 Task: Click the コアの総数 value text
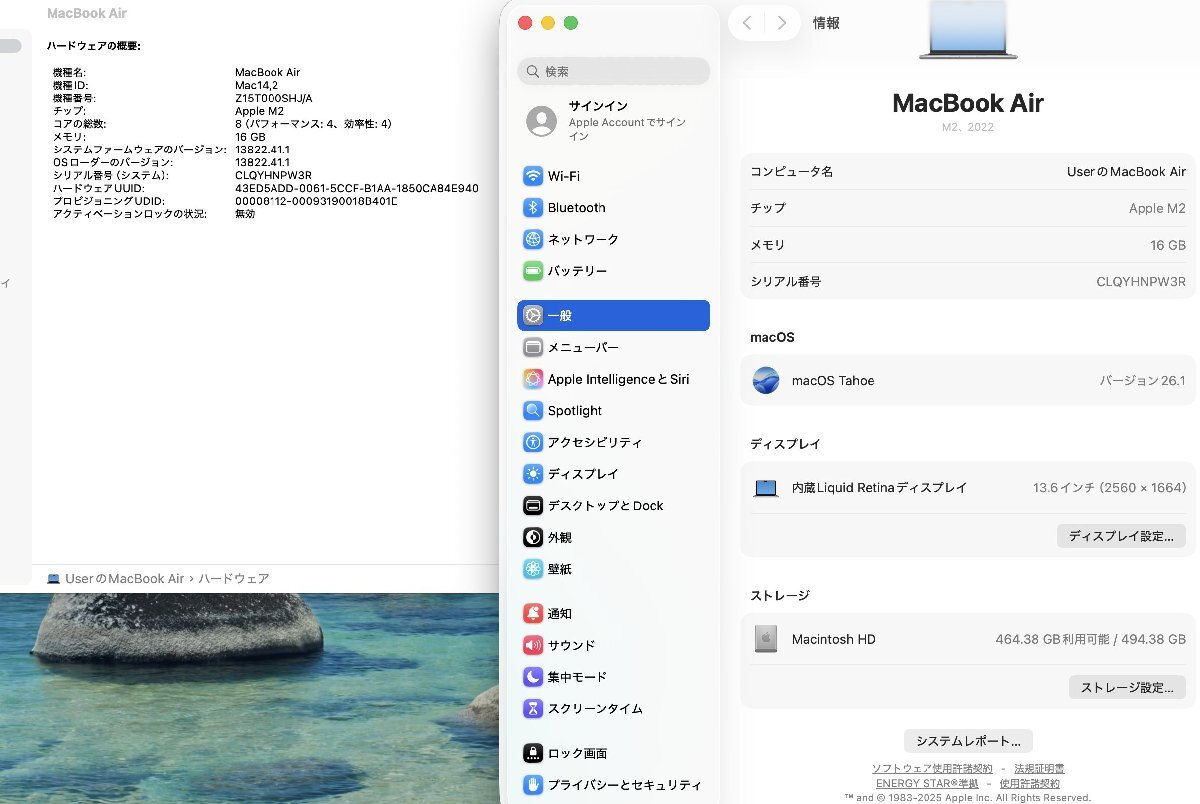(313, 124)
